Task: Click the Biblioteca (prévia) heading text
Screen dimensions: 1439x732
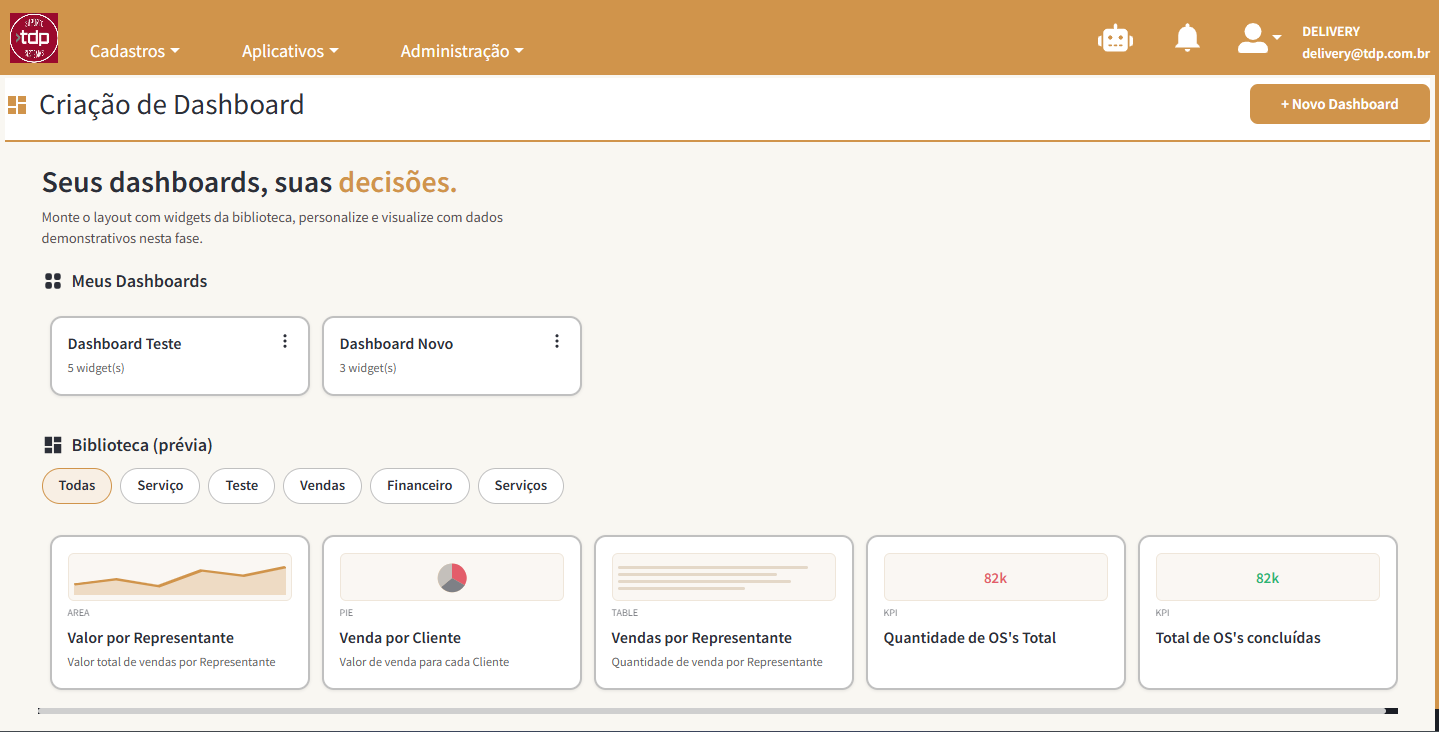Action: pyautogui.click(x=142, y=445)
